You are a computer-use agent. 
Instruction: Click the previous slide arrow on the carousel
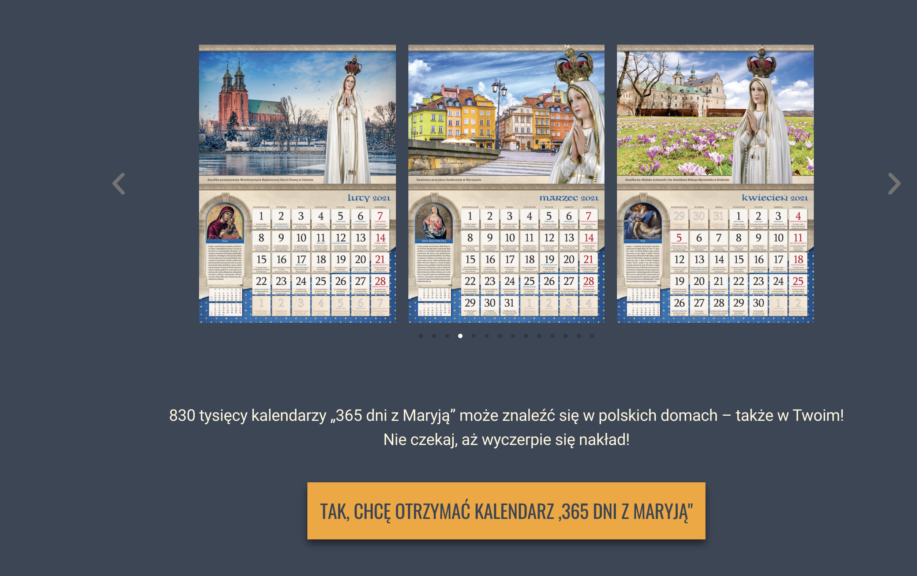[x=119, y=184]
